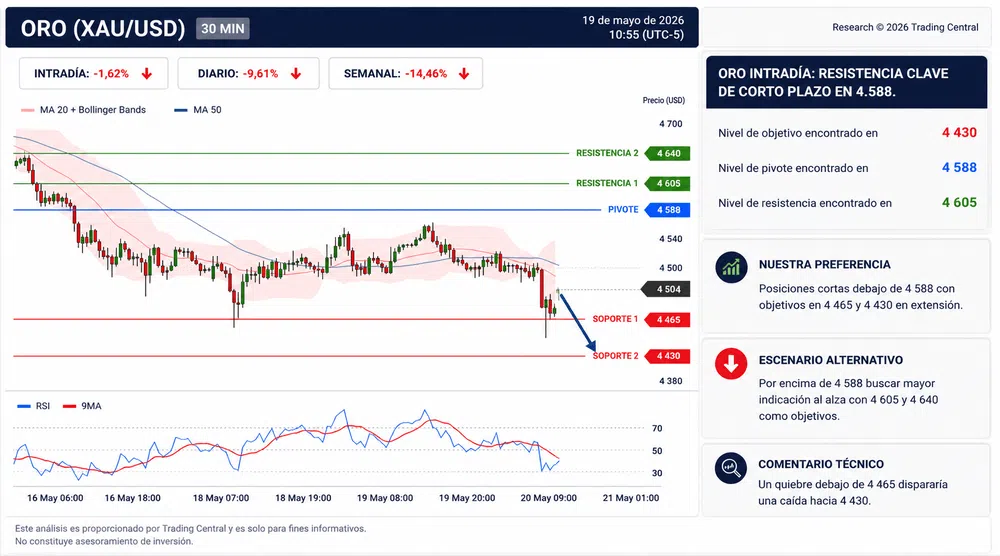Click the magnifier Comentario Técnico icon

(x=731, y=468)
